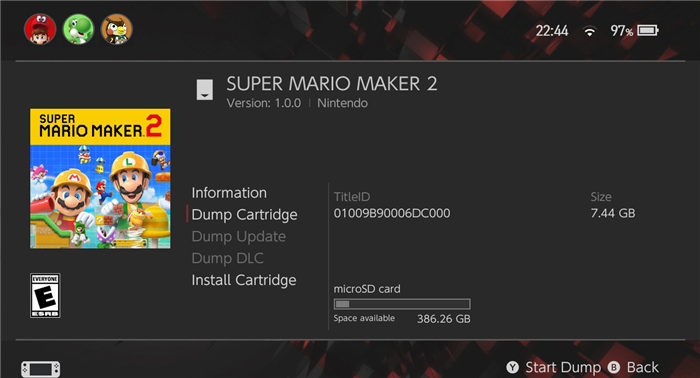
Task: Click the Switch console icon at bottom
Action: 41,370
